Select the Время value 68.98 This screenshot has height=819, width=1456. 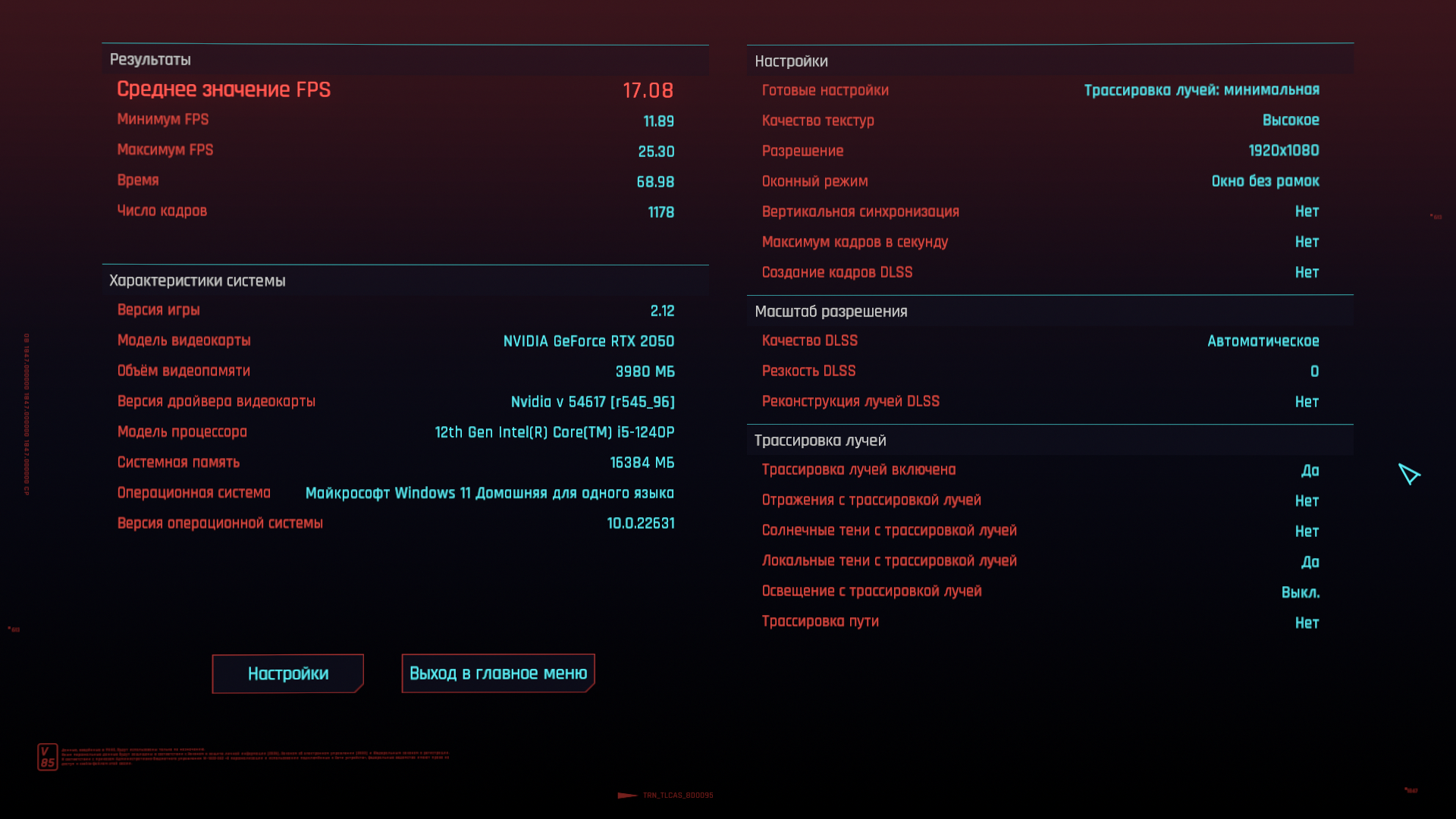click(655, 182)
